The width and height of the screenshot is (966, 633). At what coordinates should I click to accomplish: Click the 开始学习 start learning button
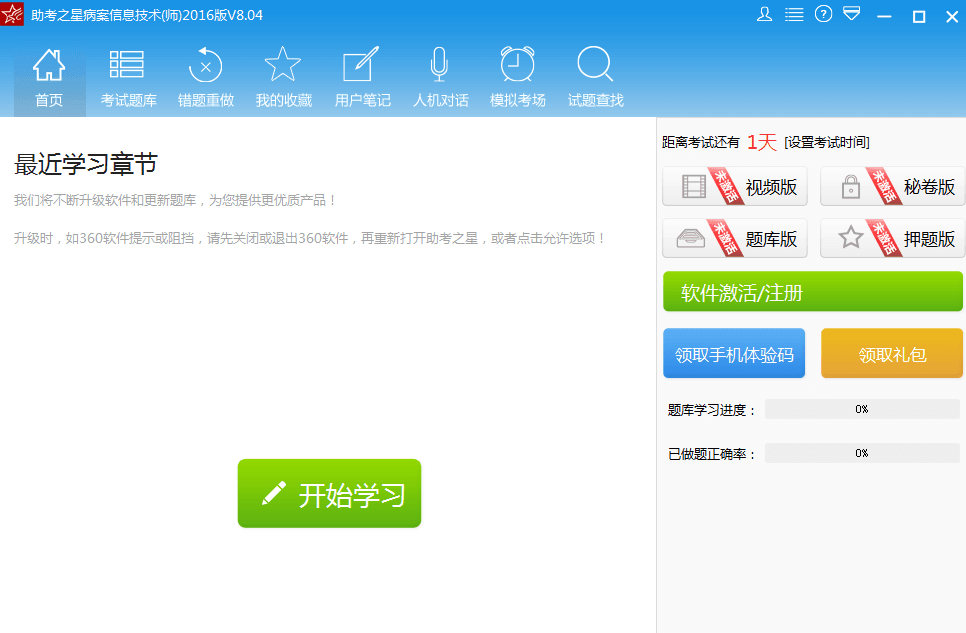[329, 493]
